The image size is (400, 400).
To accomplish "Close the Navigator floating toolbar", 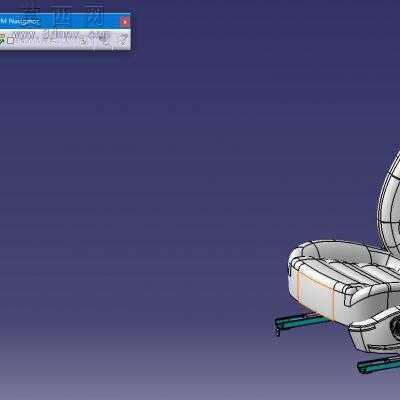I will coord(125,22).
